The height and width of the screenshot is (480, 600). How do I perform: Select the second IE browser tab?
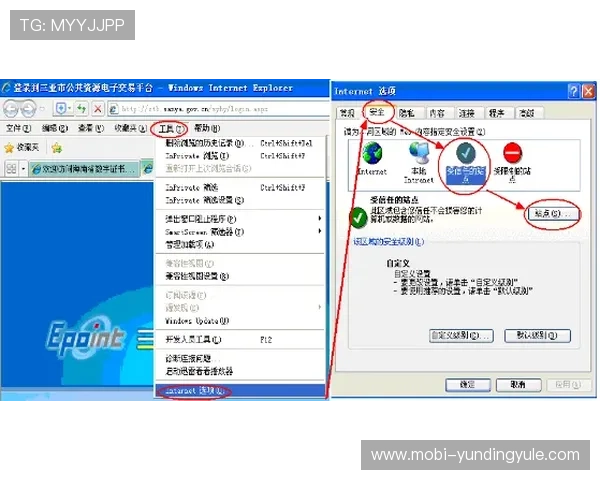pyautogui.click(x=147, y=169)
